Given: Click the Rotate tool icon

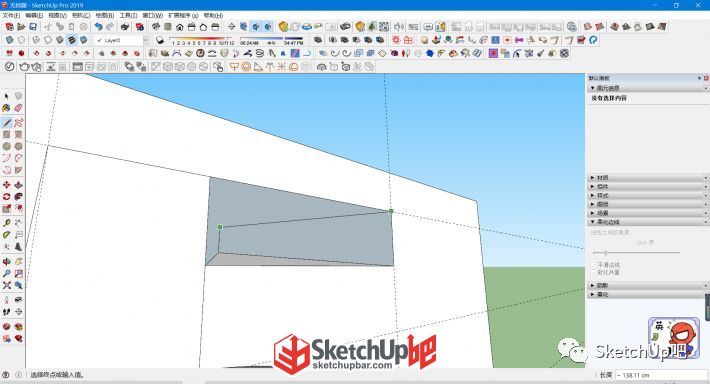Looking at the screenshot, I should (6, 197).
